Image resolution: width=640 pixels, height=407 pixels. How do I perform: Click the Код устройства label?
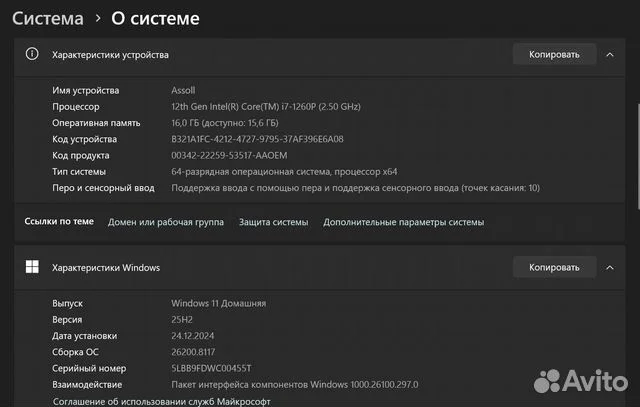point(84,139)
